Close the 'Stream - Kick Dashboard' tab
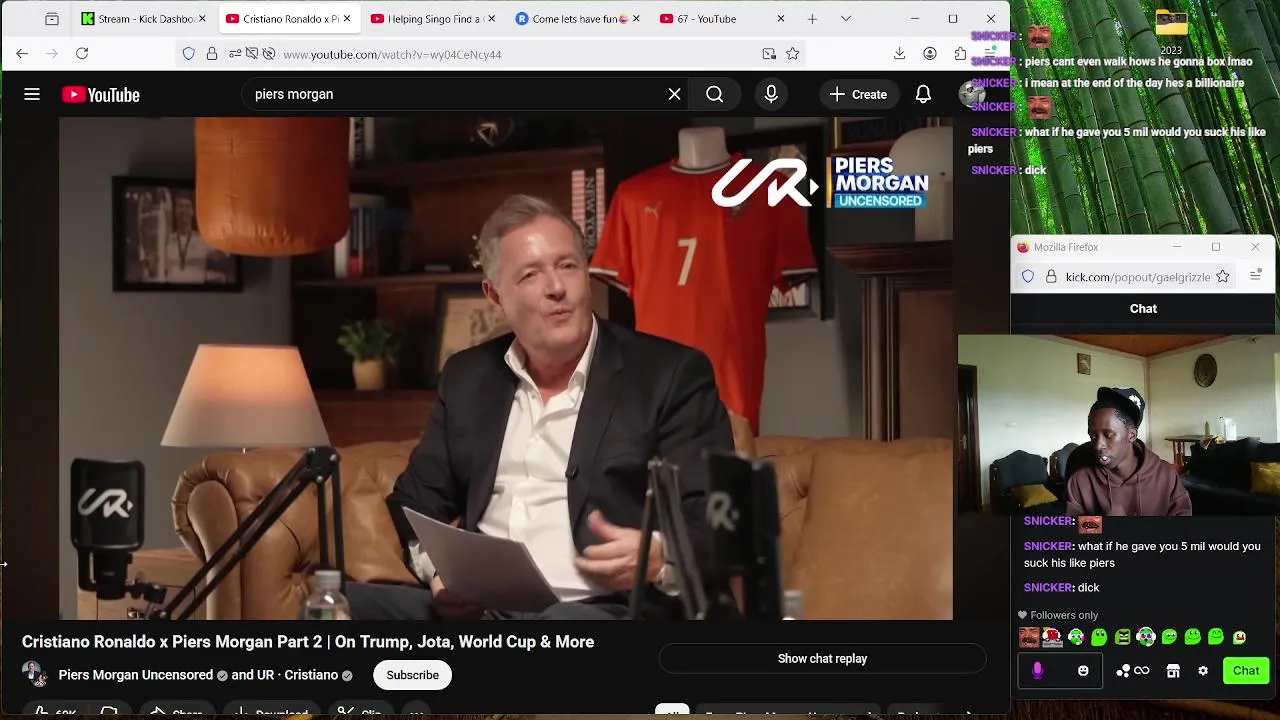The image size is (1280, 720). point(203,19)
